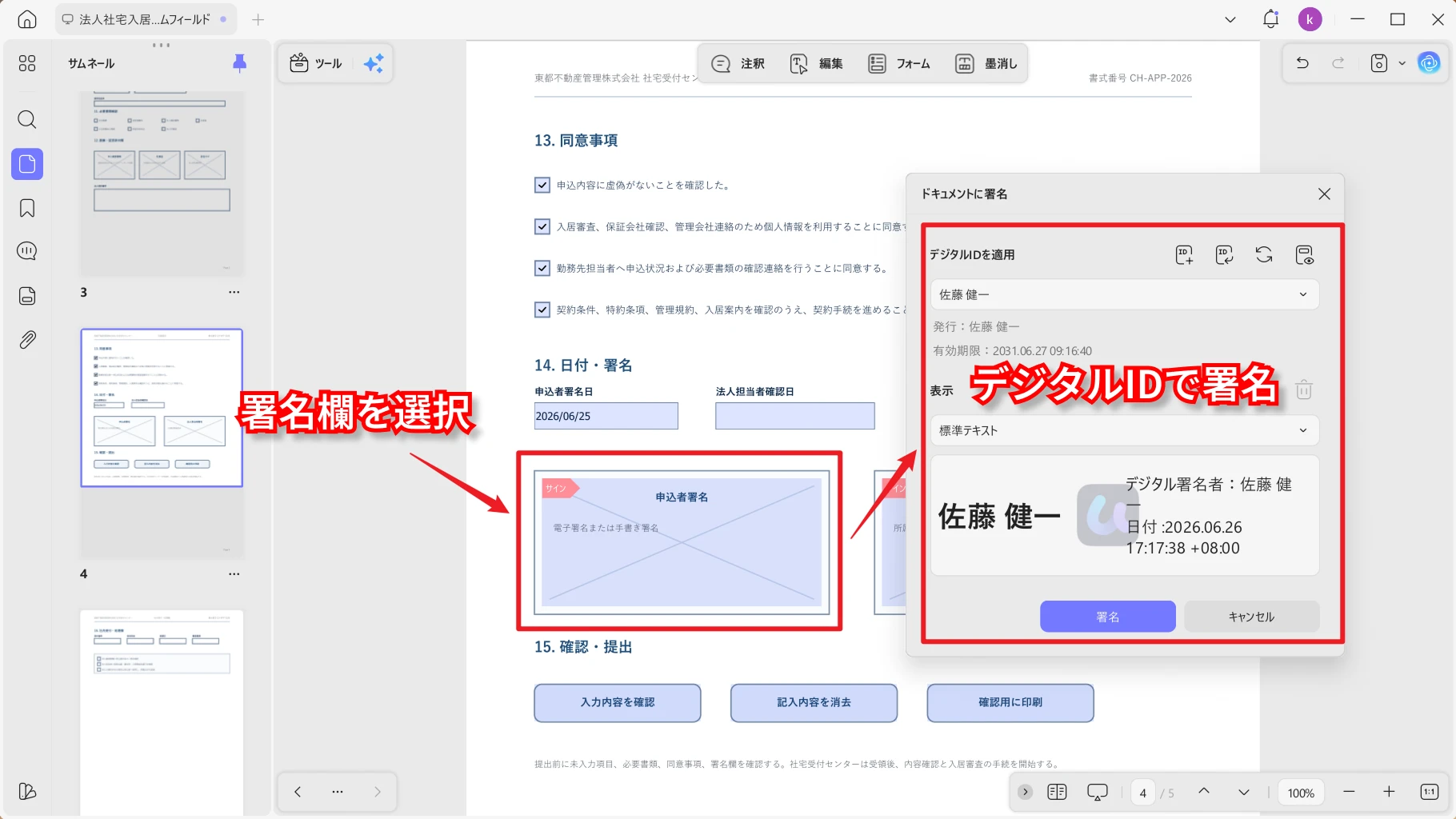The width and height of the screenshot is (1456, 819).
Task: Click the 申込者署名日 date field
Action: [606, 416]
